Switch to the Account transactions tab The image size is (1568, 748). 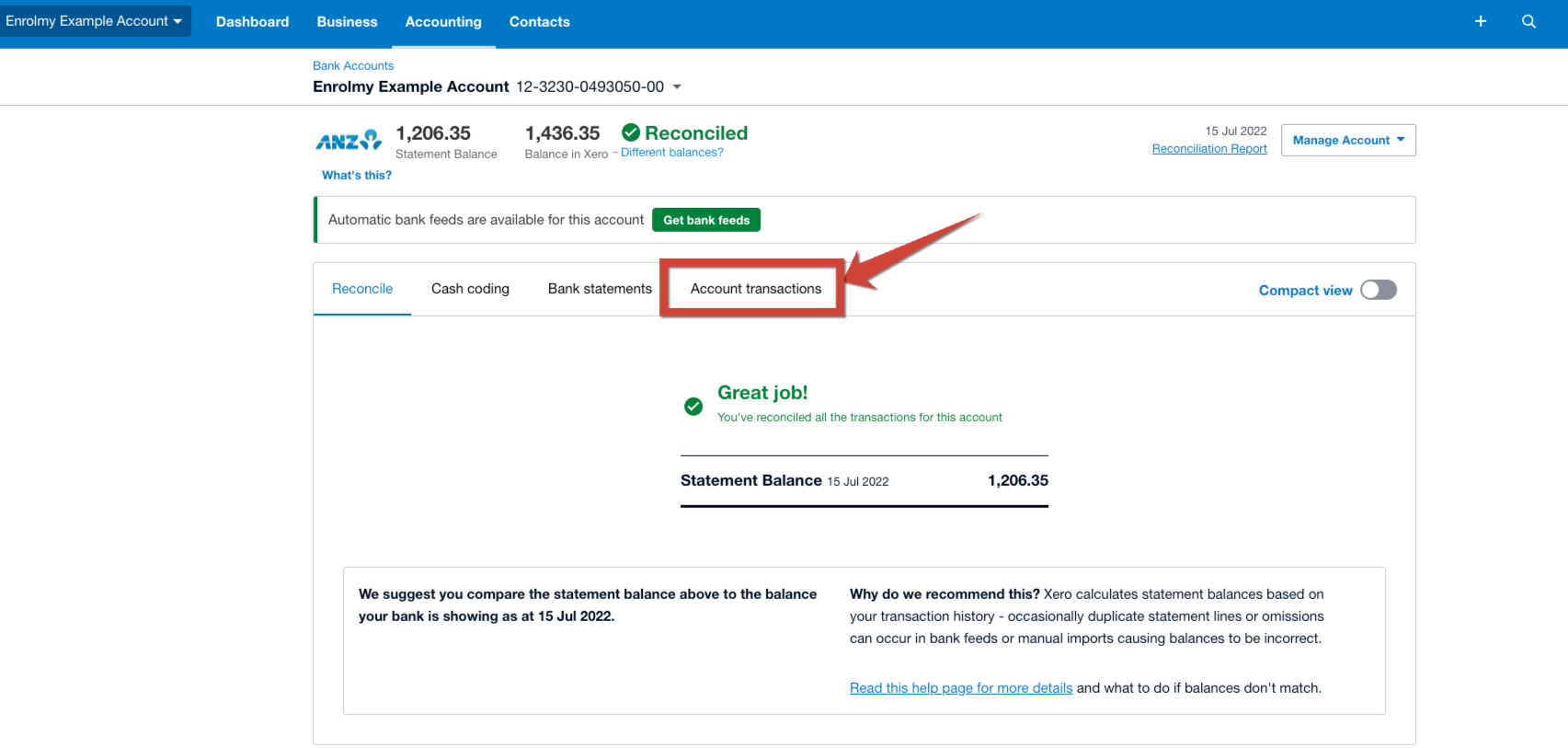click(756, 289)
